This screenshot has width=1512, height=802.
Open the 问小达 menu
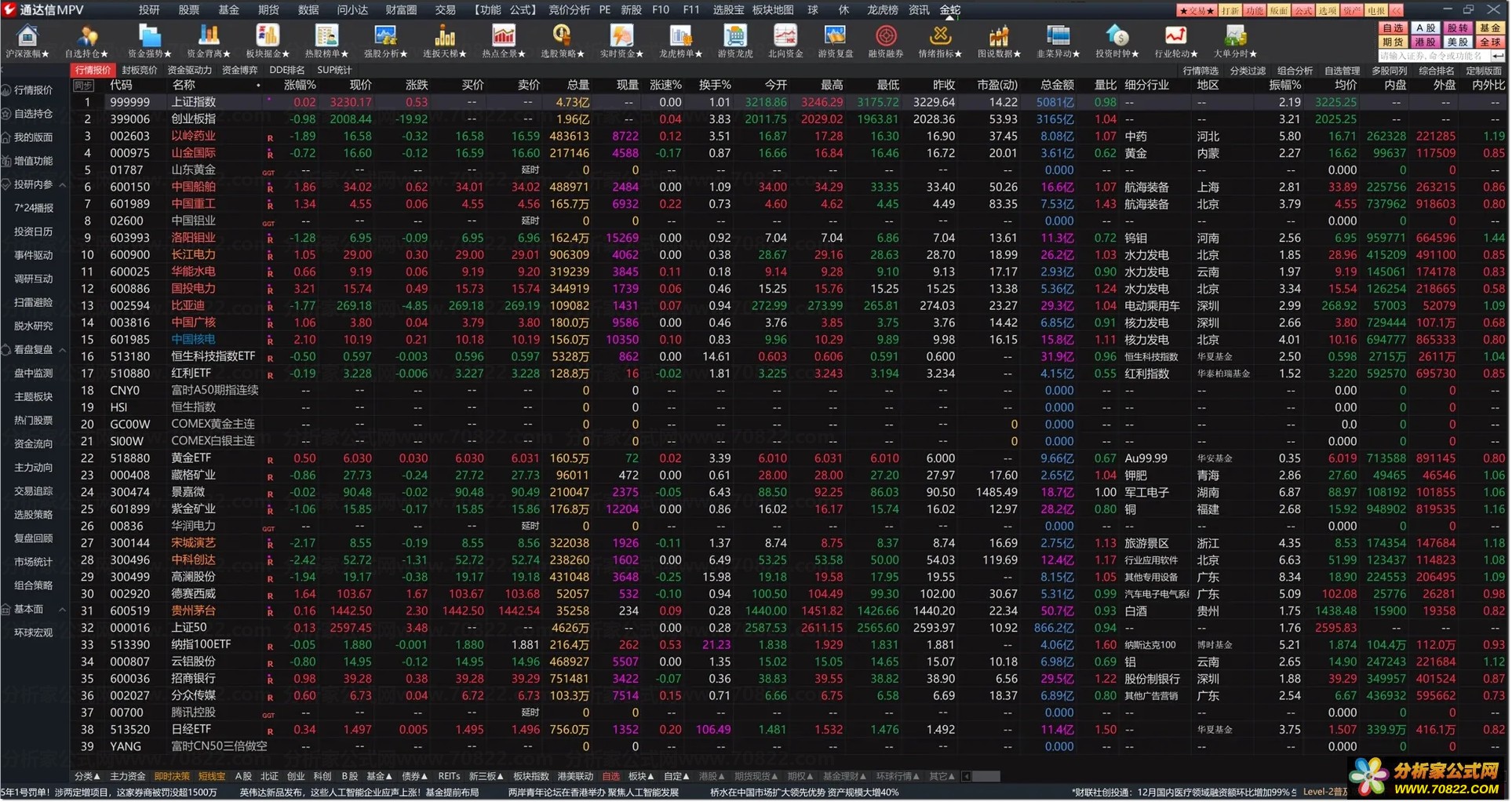click(x=352, y=9)
